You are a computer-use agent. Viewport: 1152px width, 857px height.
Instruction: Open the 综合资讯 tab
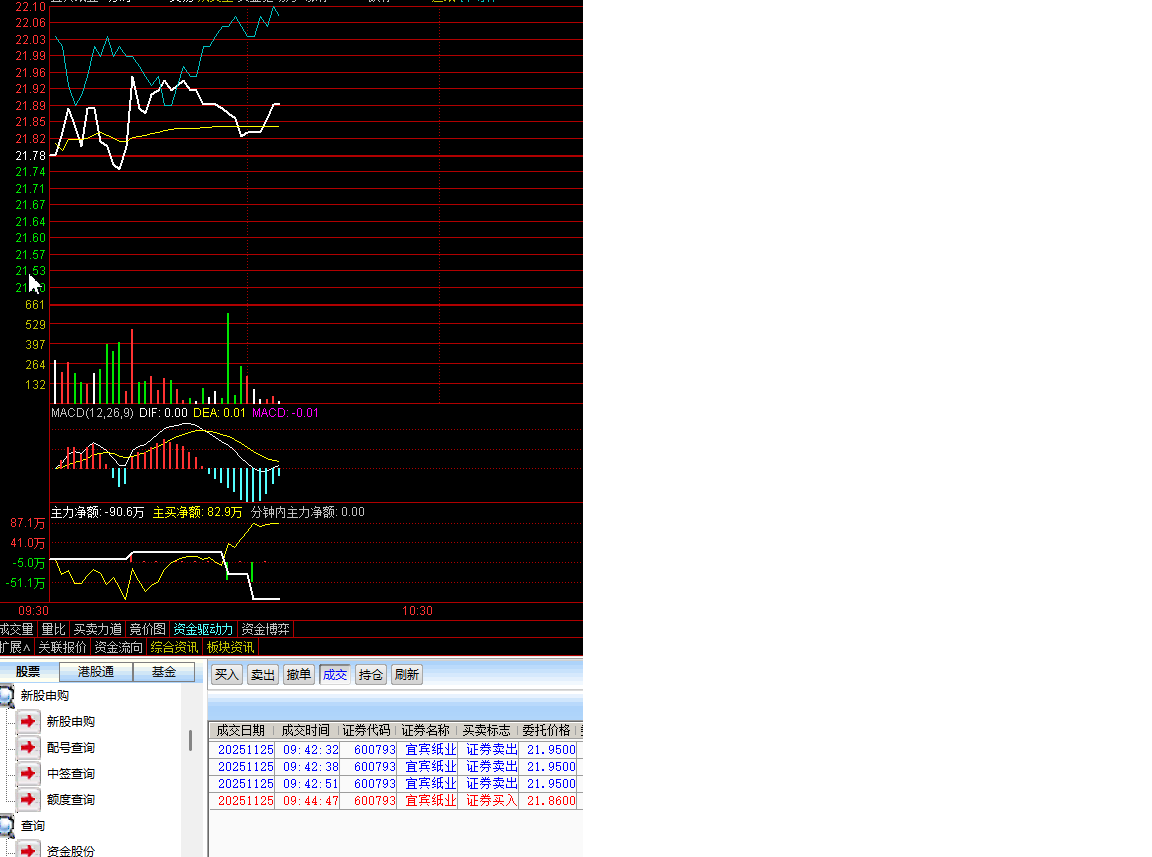point(174,647)
